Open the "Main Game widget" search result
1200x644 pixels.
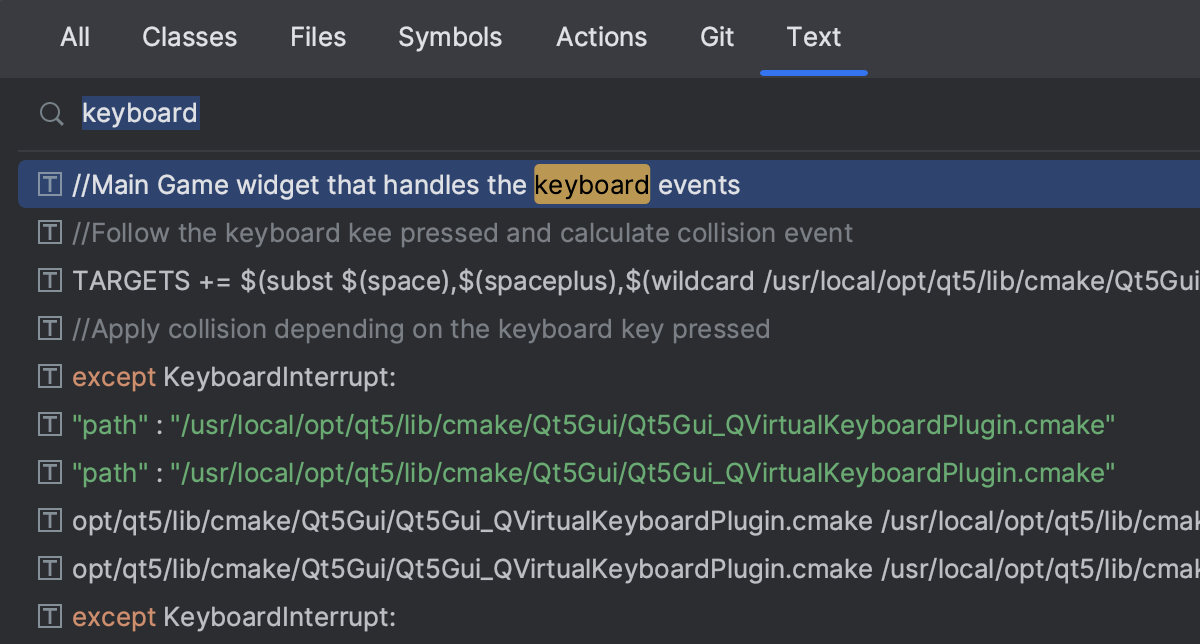(406, 185)
